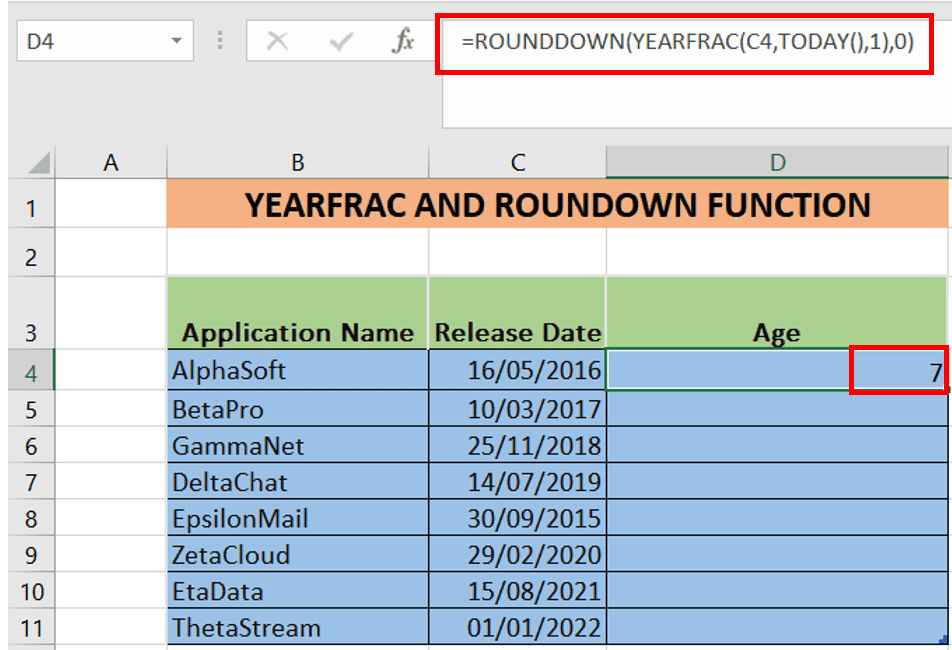Select the empty Age cell for DeltaChat
The width and height of the screenshot is (952, 650).
[777, 481]
